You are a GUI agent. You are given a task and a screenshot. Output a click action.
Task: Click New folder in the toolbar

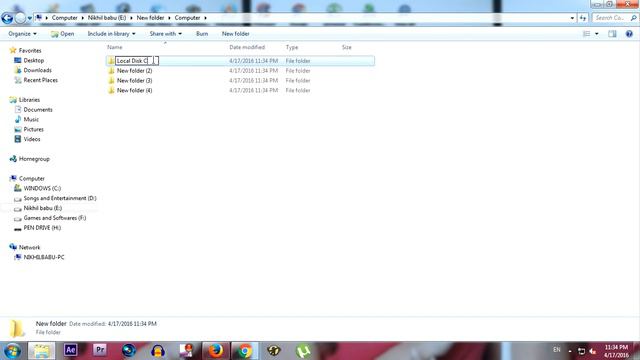pos(236,34)
